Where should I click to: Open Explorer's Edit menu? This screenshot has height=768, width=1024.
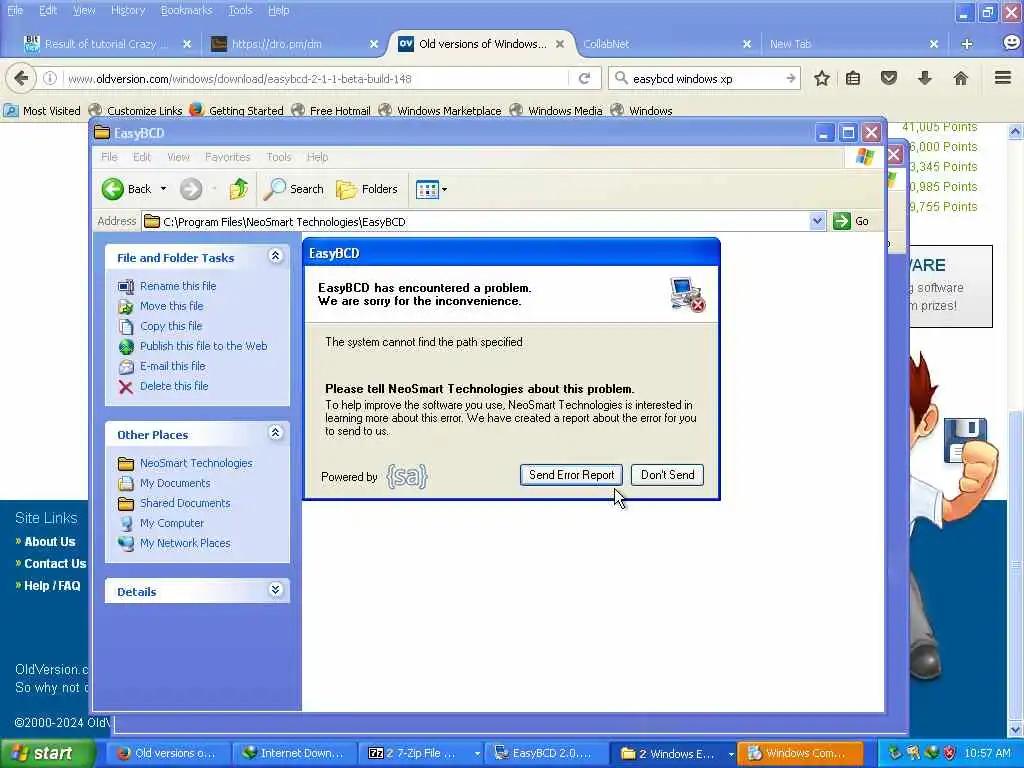tap(142, 157)
